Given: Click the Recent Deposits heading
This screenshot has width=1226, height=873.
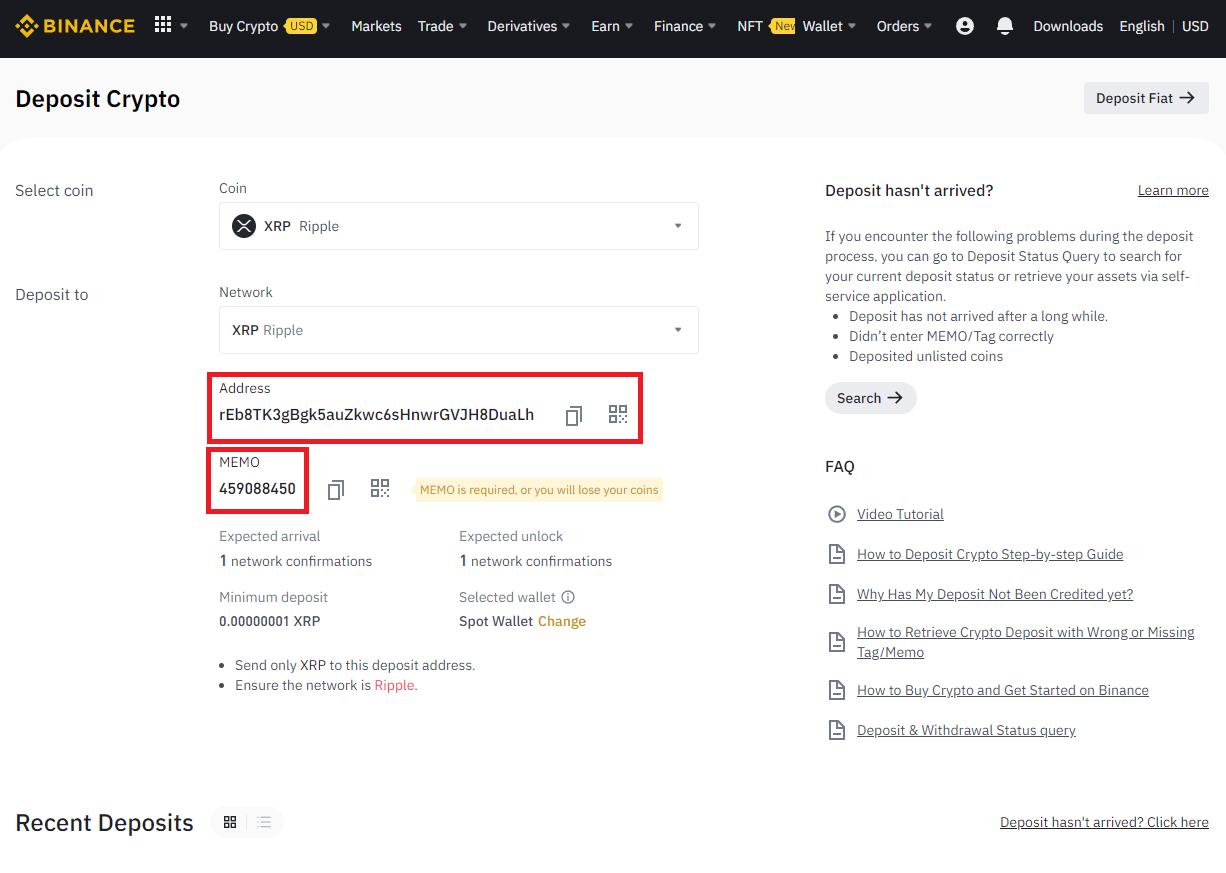Looking at the screenshot, I should click(104, 822).
